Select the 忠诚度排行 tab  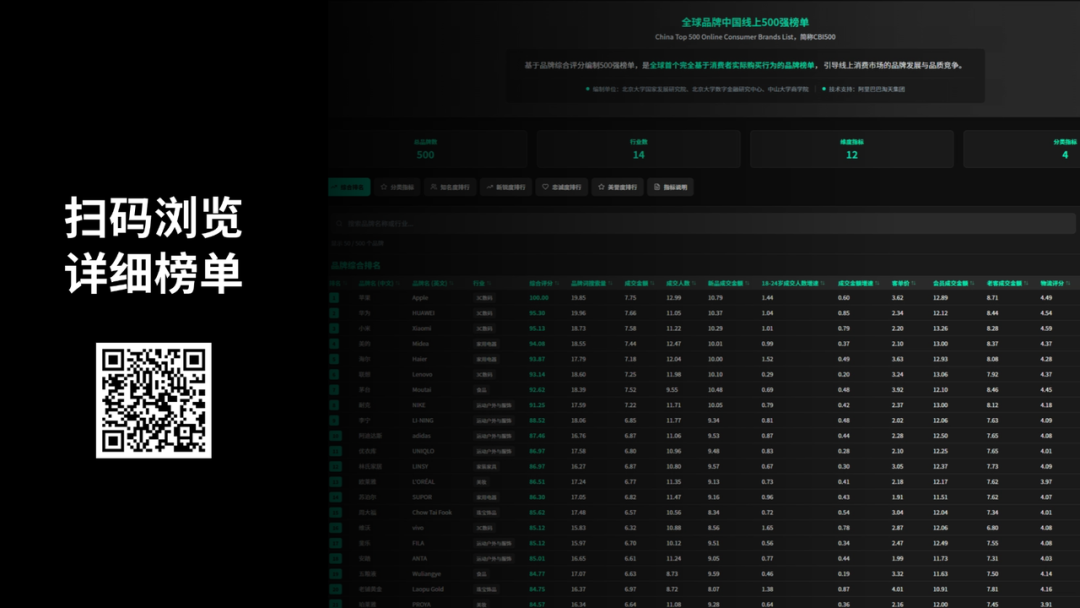(x=562, y=187)
